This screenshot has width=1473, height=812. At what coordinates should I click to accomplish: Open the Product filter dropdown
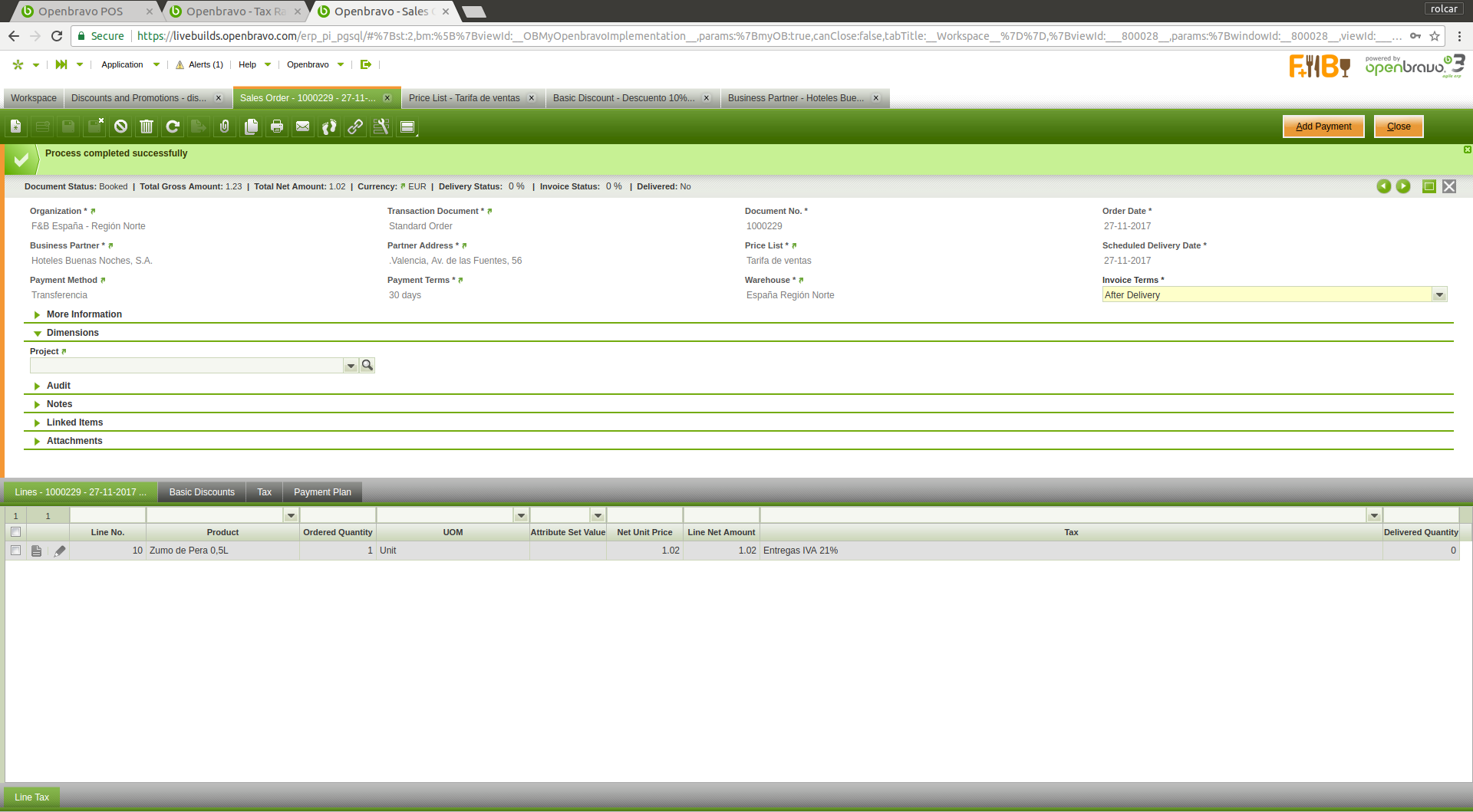(x=291, y=516)
